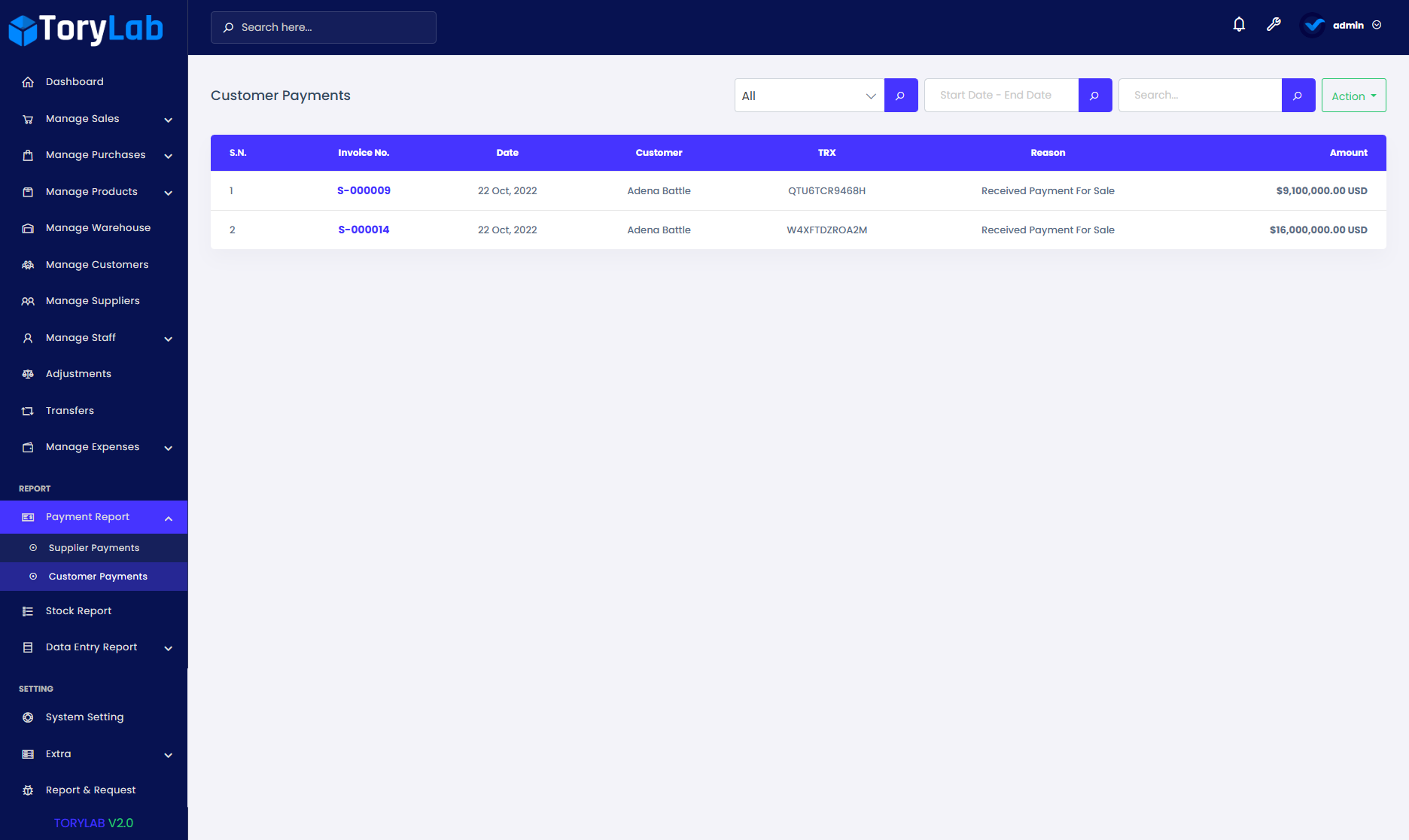Click the Transfers sidebar icon
The width and height of the screenshot is (1409, 840).
click(28, 410)
